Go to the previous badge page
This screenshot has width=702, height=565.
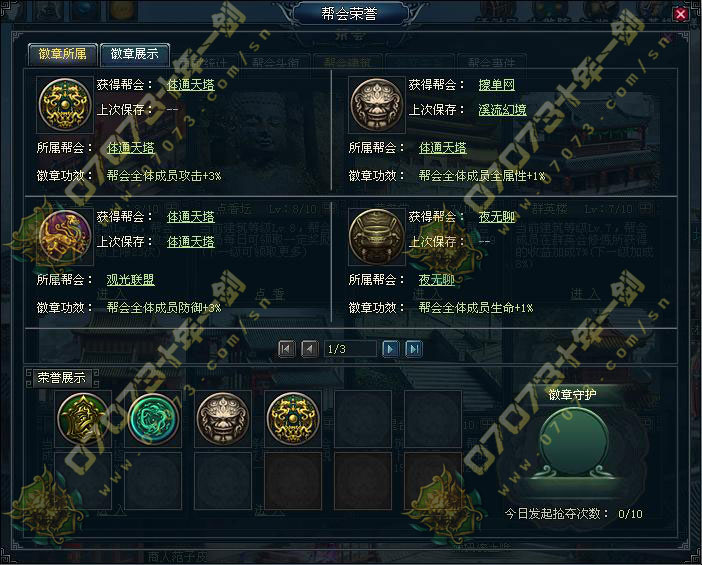[310, 349]
